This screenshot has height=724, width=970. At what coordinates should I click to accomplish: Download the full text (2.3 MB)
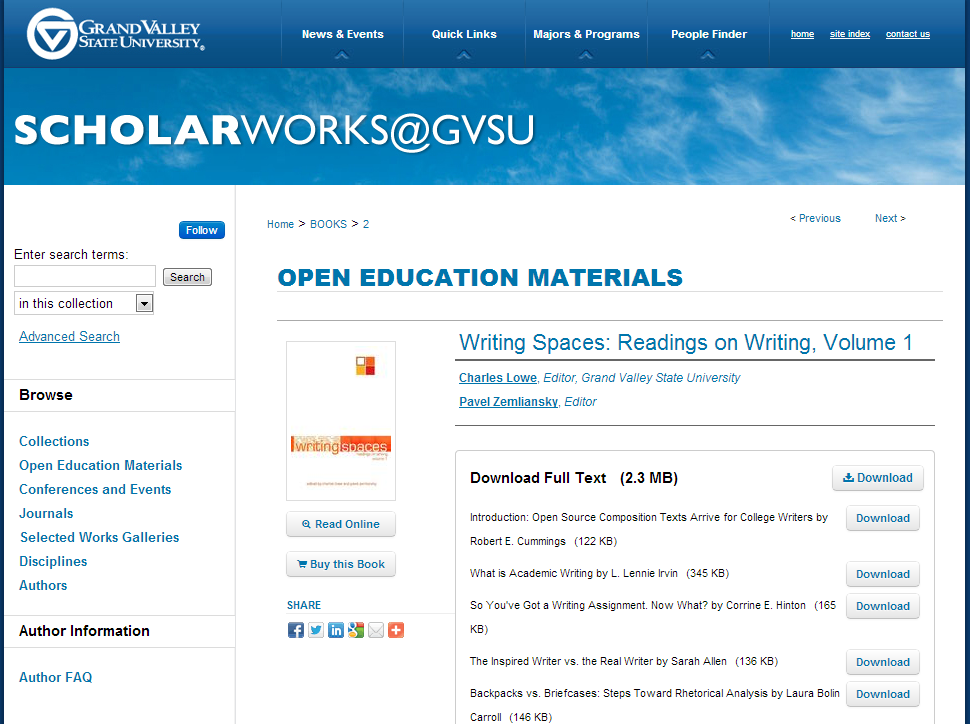[878, 478]
